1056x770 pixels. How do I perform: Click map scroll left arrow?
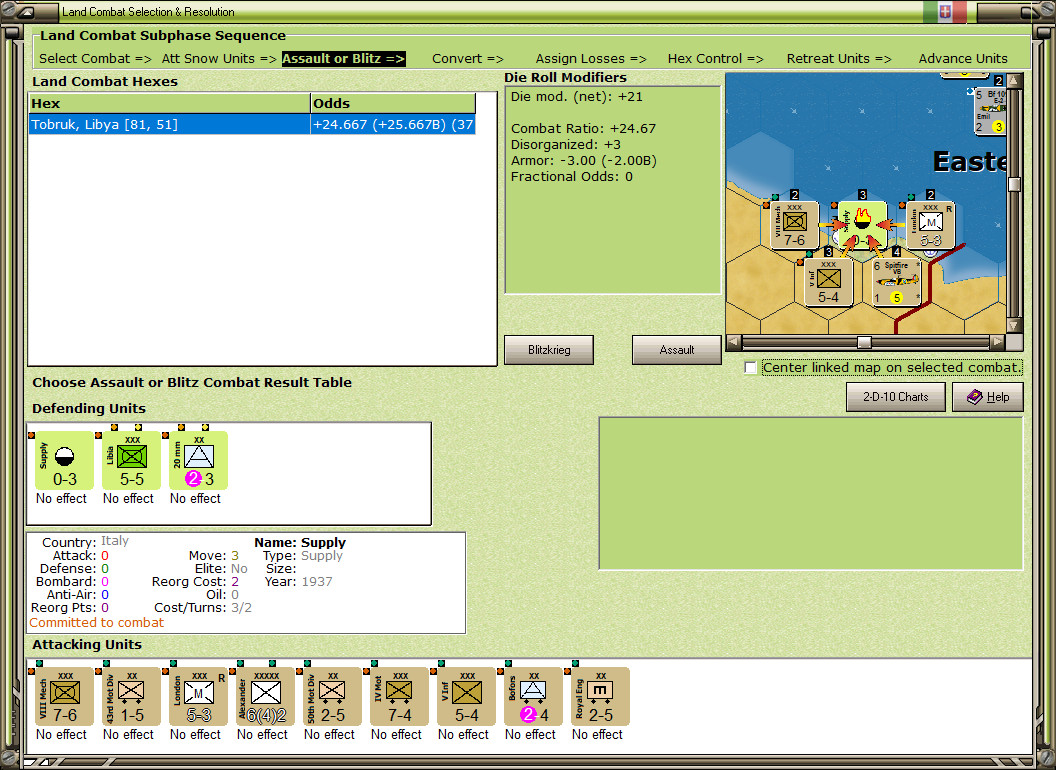click(734, 342)
